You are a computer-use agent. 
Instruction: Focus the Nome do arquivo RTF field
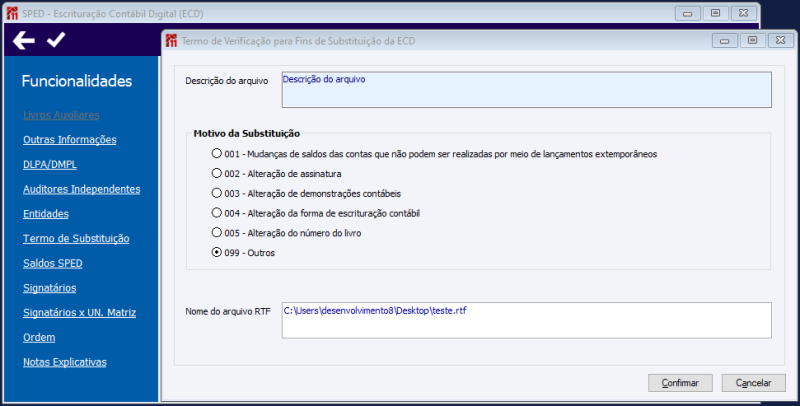(x=527, y=320)
